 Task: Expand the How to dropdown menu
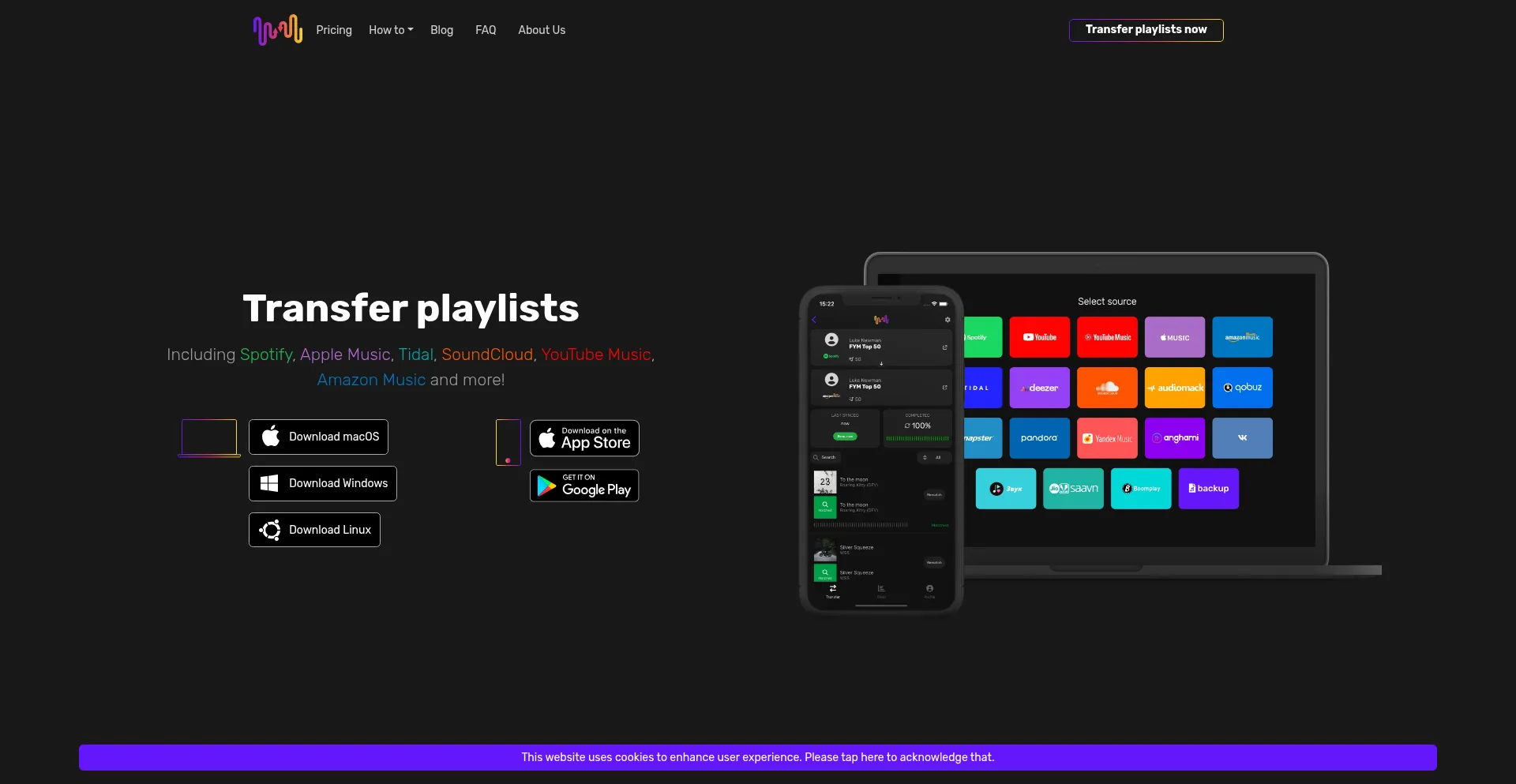(391, 30)
